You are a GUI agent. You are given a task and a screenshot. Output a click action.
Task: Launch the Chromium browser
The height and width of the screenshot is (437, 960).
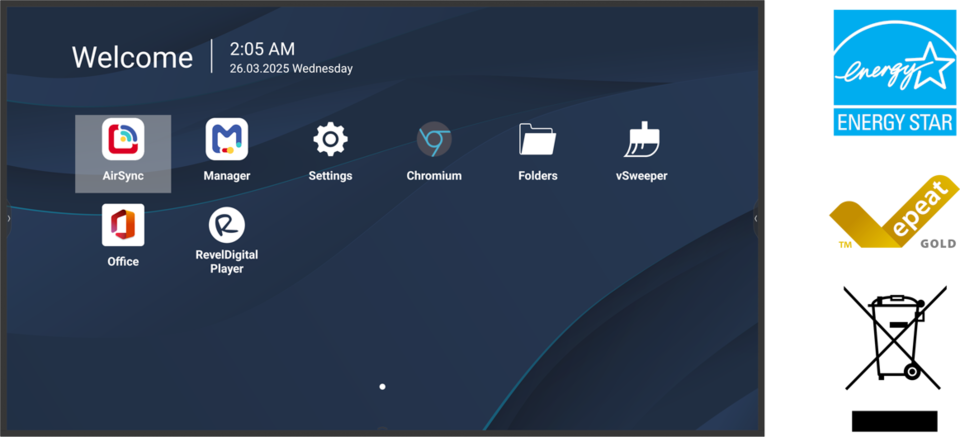pos(434,140)
